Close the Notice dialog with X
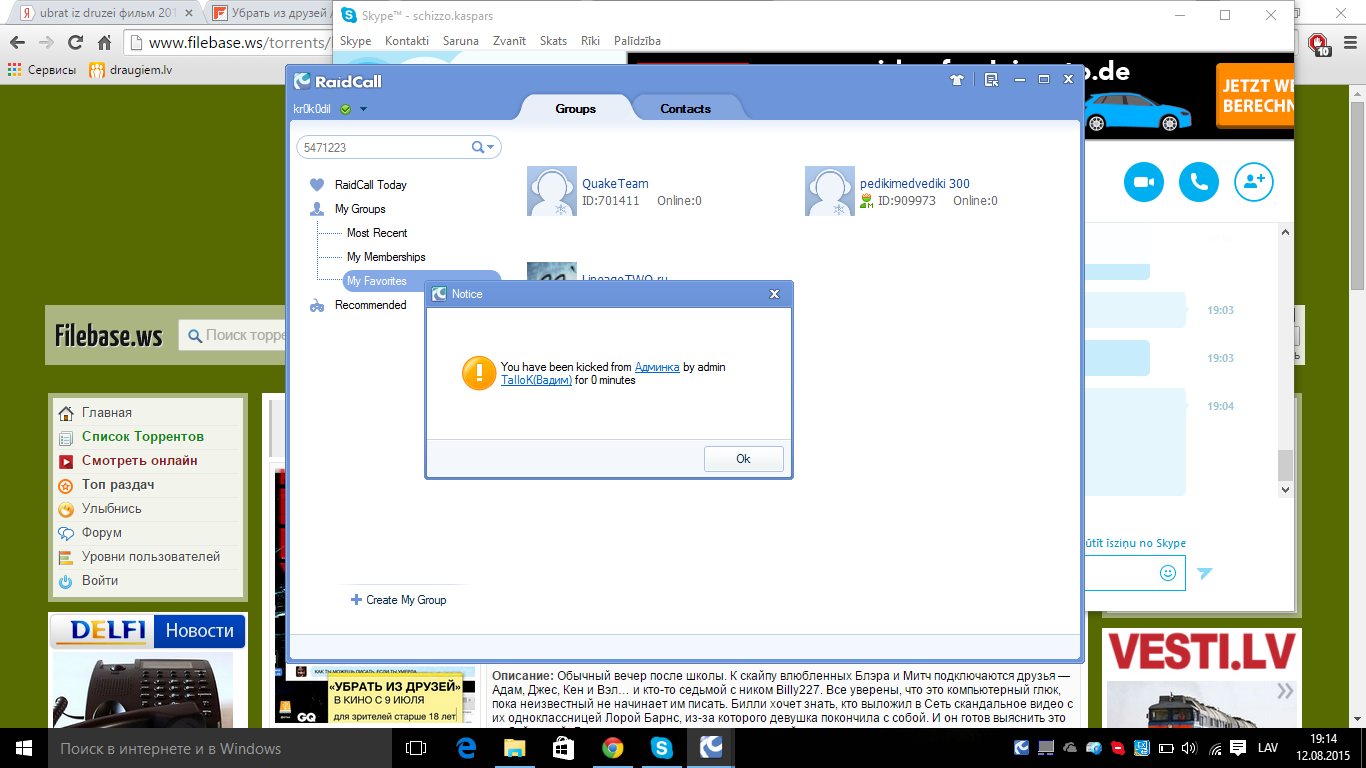Image resolution: width=1366 pixels, height=768 pixels. (774, 294)
